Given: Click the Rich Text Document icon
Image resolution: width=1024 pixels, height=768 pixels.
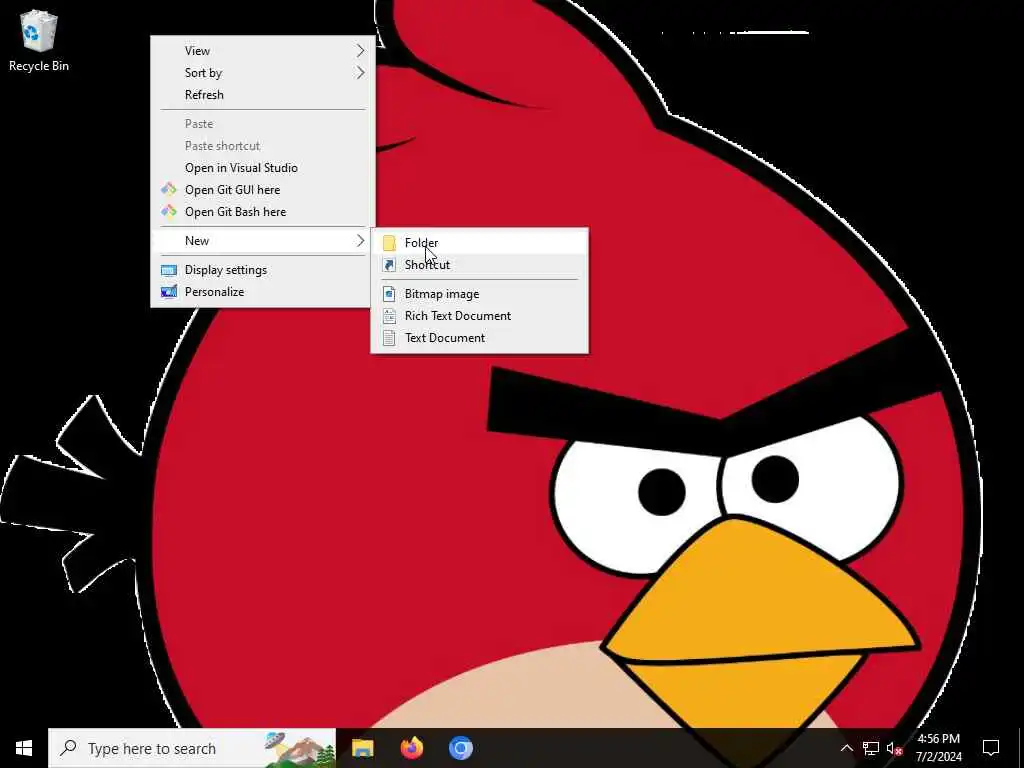Looking at the screenshot, I should 389,315.
